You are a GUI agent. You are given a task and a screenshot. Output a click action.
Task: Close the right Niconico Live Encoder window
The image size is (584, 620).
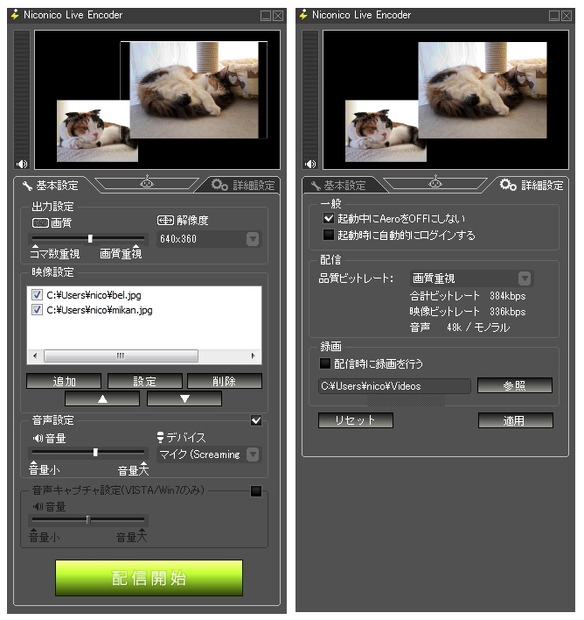click(x=567, y=15)
